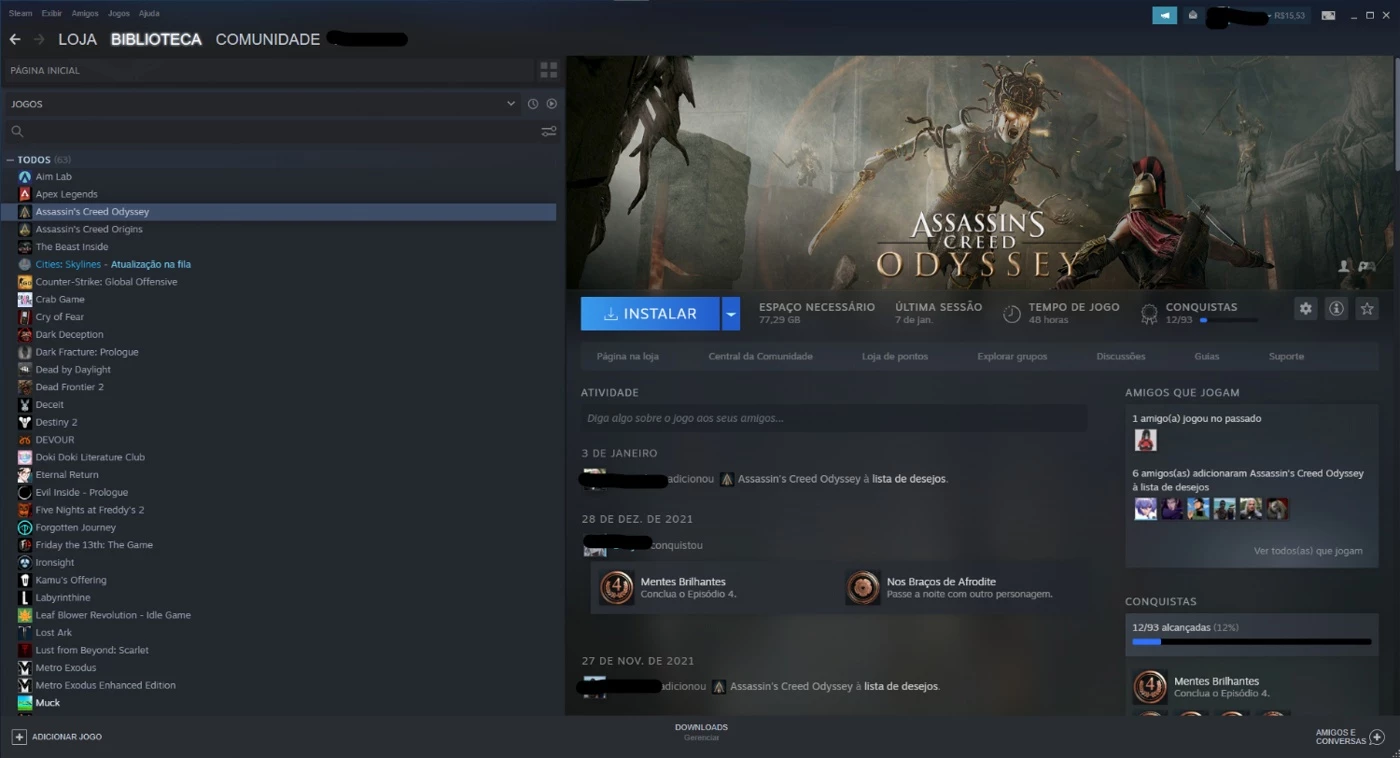The height and width of the screenshot is (758, 1400).
Task: Click the Destiny 2 game icon
Action: [x=25, y=422]
